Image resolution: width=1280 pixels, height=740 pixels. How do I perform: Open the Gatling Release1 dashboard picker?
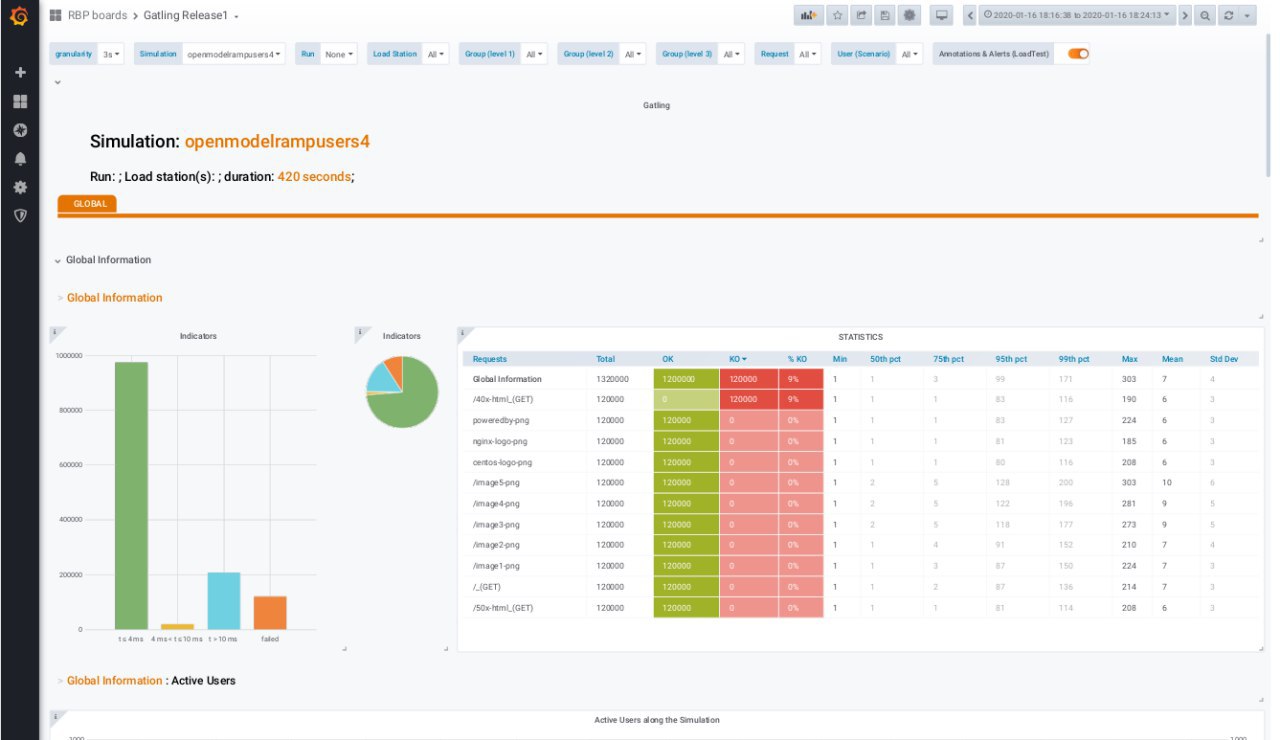tap(191, 16)
